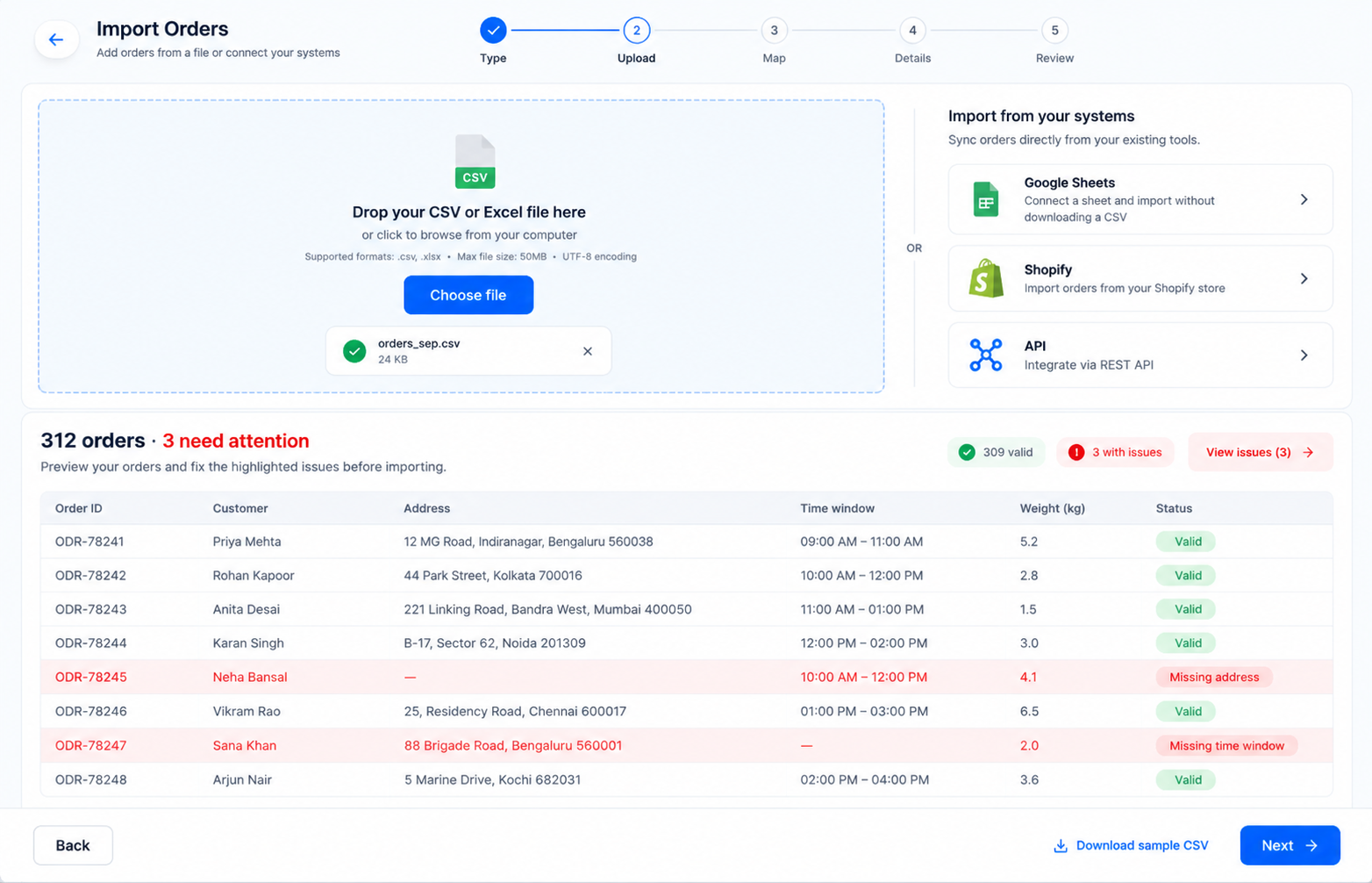Click address 44 Park Street, Kolkata 700016
This screenshot has width=1372, height=883.
(x=493, y=576)
